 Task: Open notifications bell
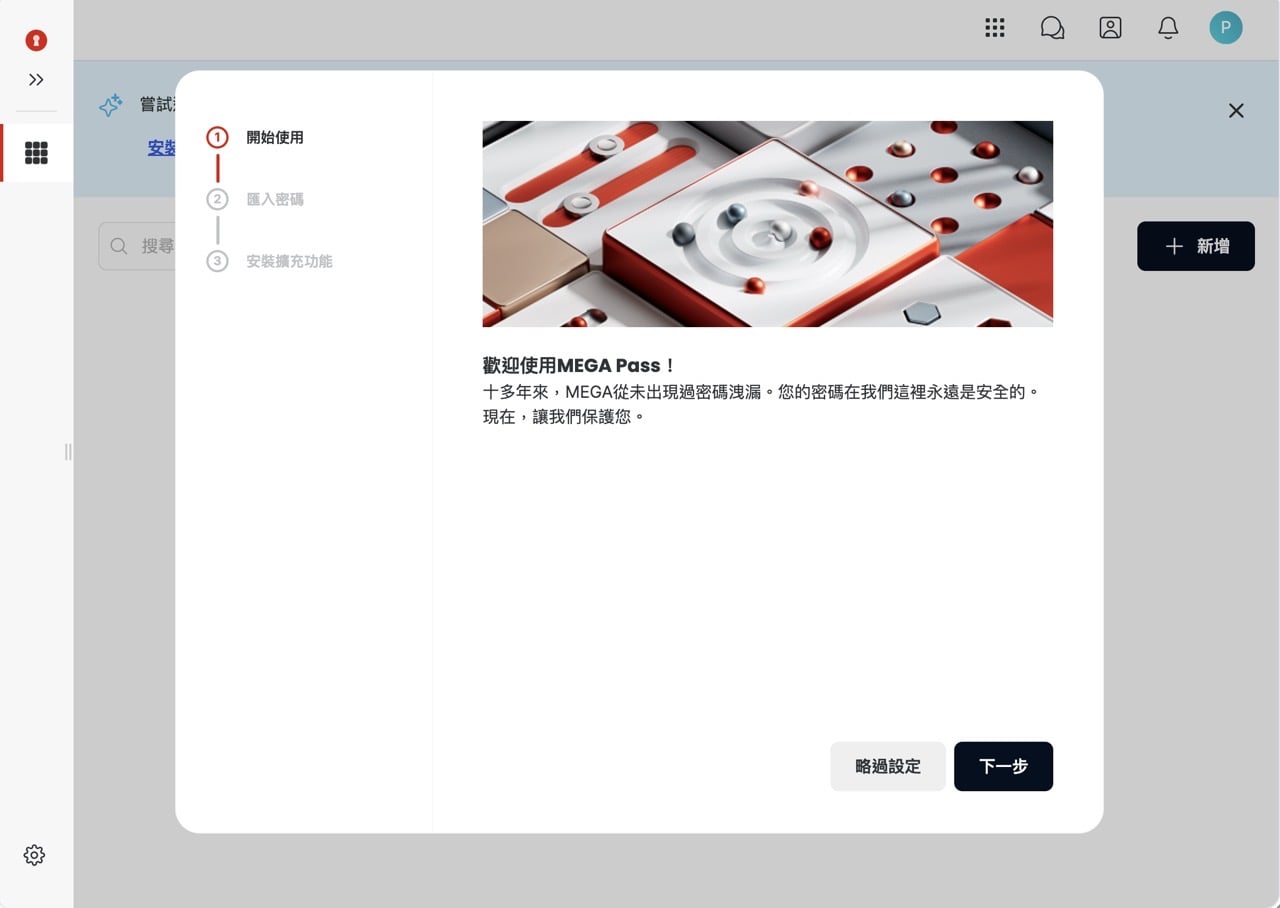coord(1168,28)
